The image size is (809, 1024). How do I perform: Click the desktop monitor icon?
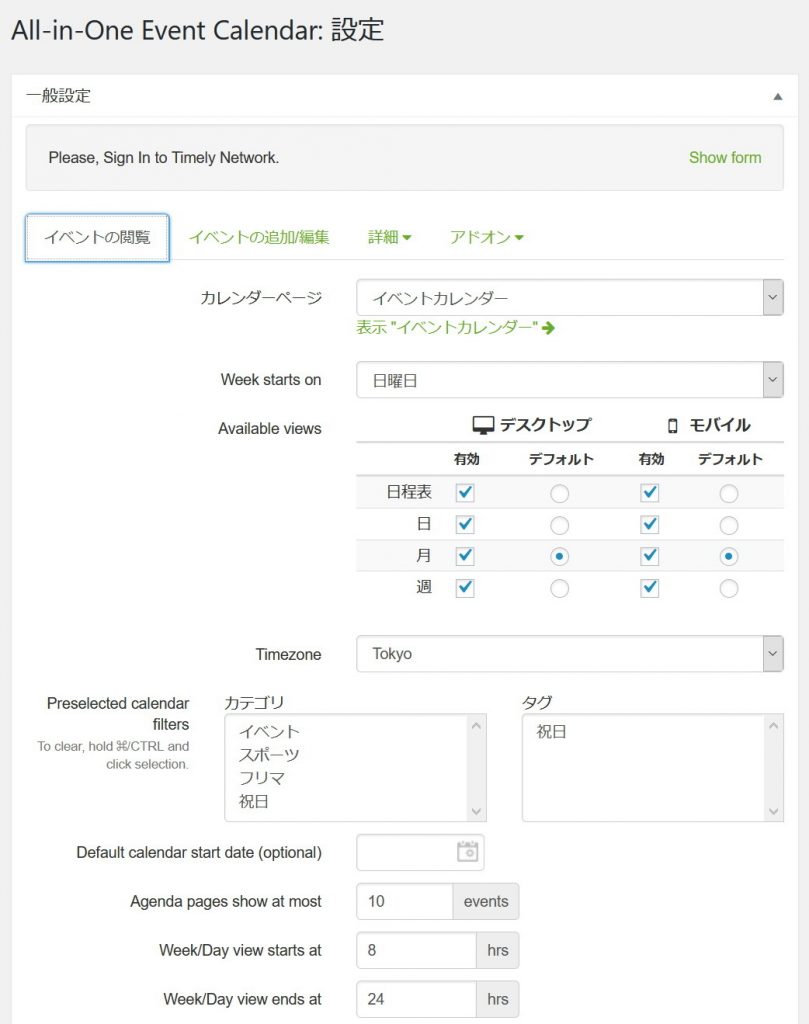484,425
